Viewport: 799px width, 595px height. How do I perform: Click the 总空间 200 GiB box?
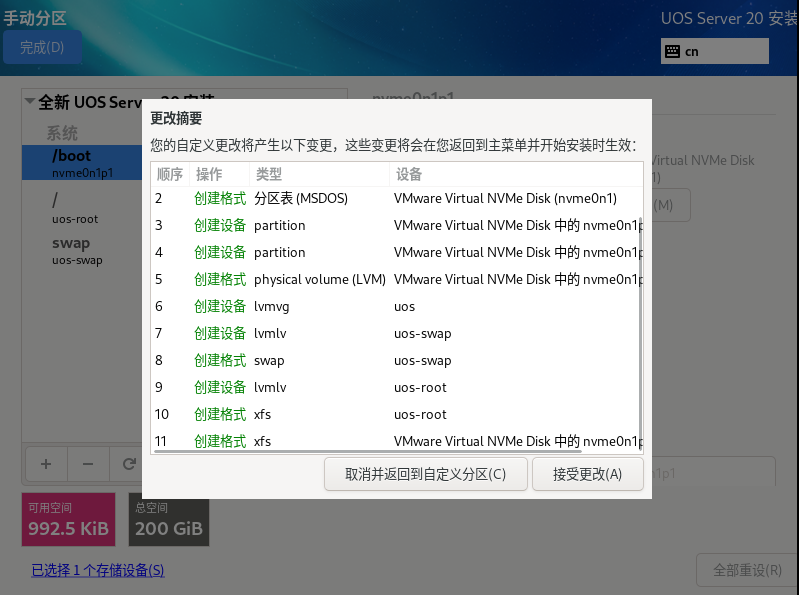point(169,523)
